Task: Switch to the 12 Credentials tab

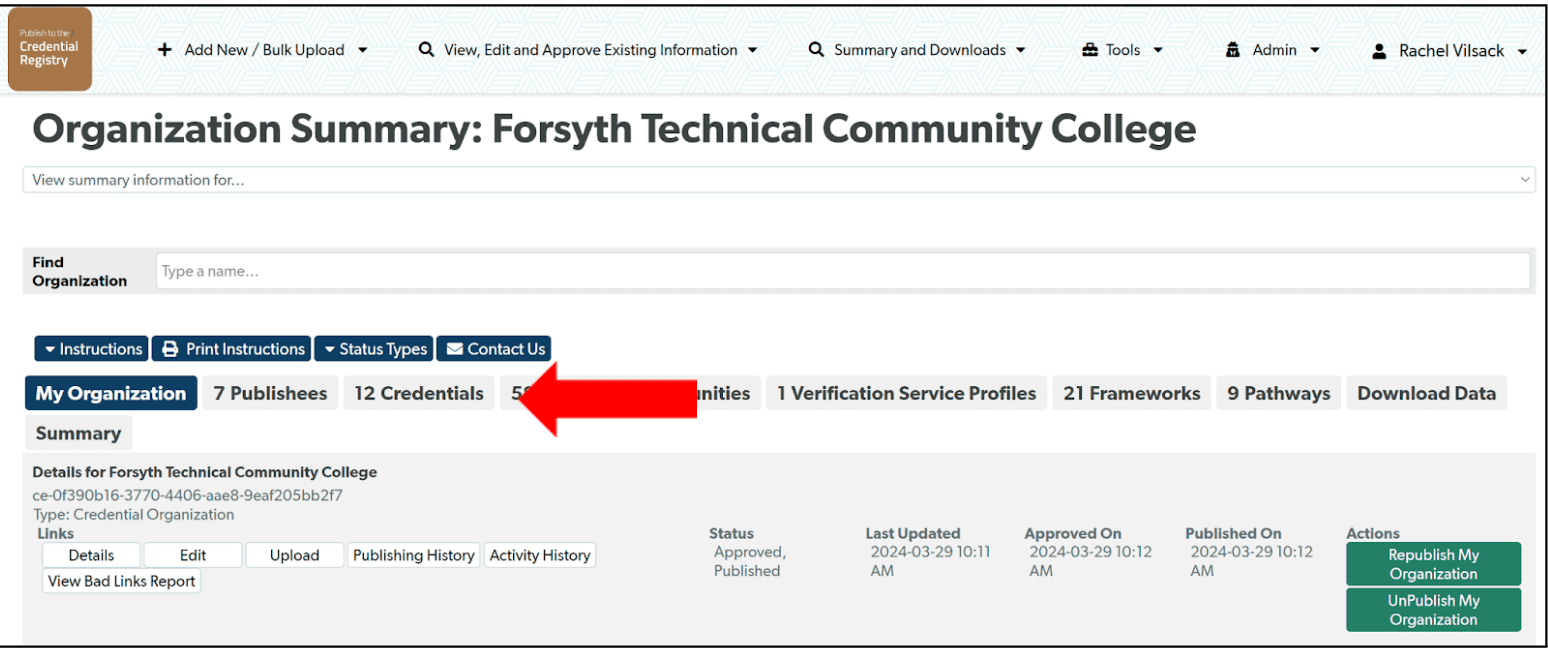Action: [419, 393]
